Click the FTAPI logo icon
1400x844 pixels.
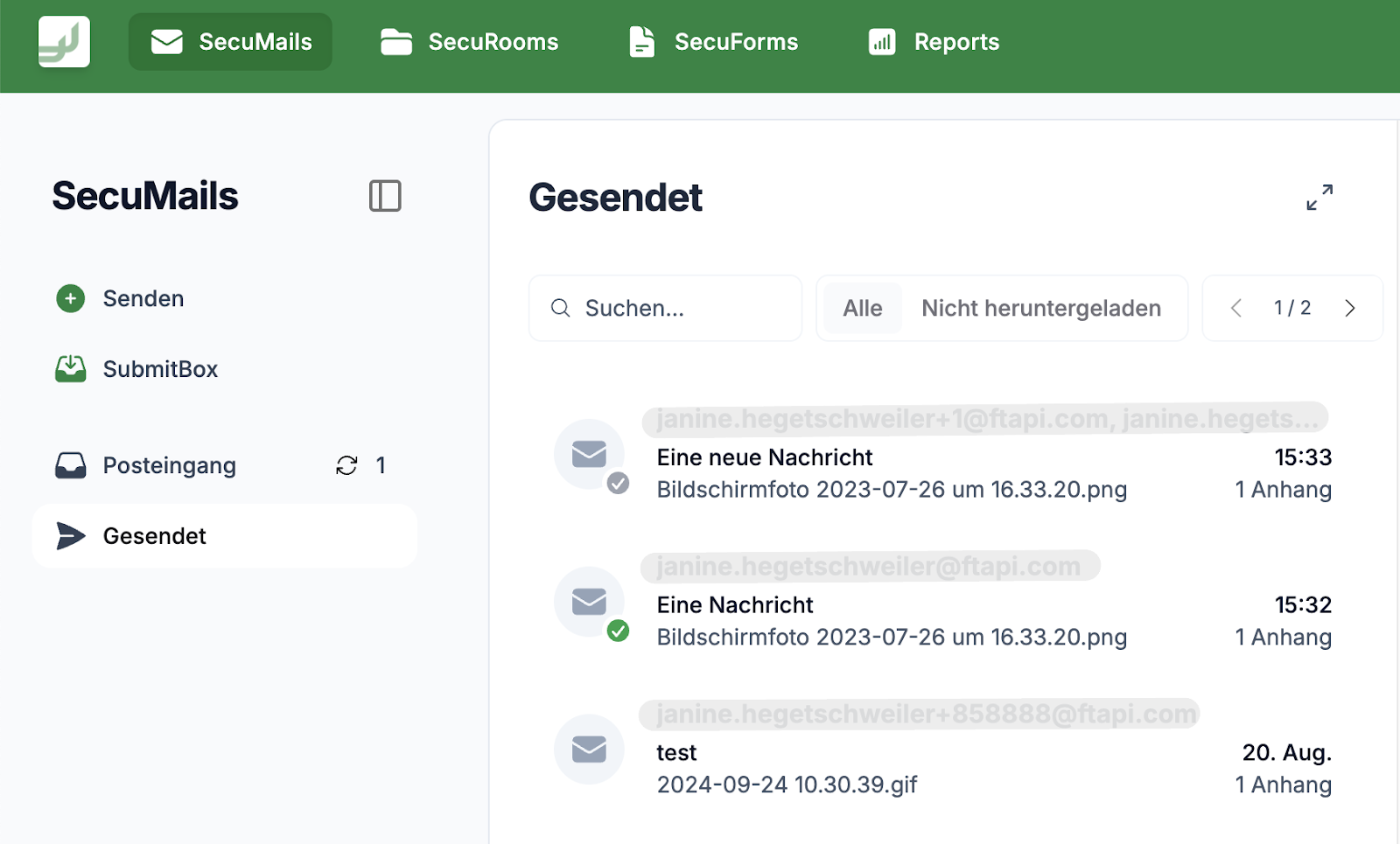[x=64, y=42]
